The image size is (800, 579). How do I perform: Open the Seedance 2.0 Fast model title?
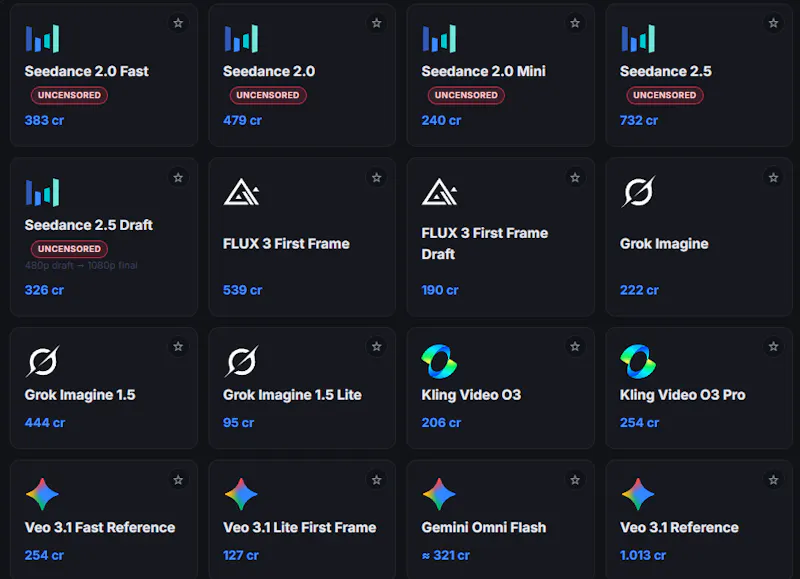tap(87, 71)
